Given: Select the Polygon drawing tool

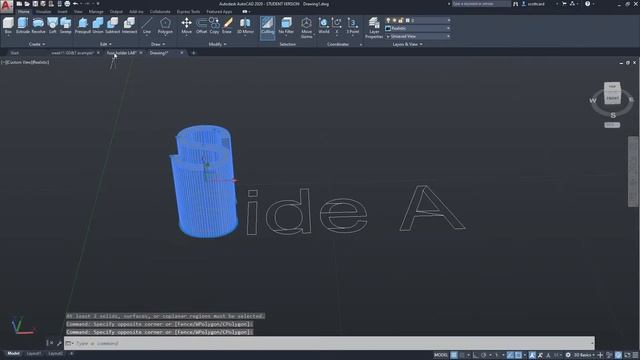Looking at the screenshot, I should (165, 25).
